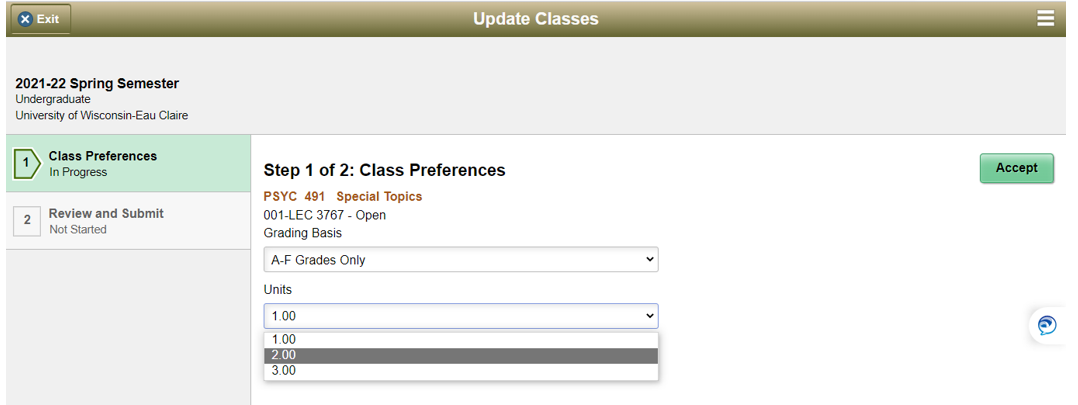Switch to the Review and Submit step
Screen dimensions: 1078x405
(106, 213)
